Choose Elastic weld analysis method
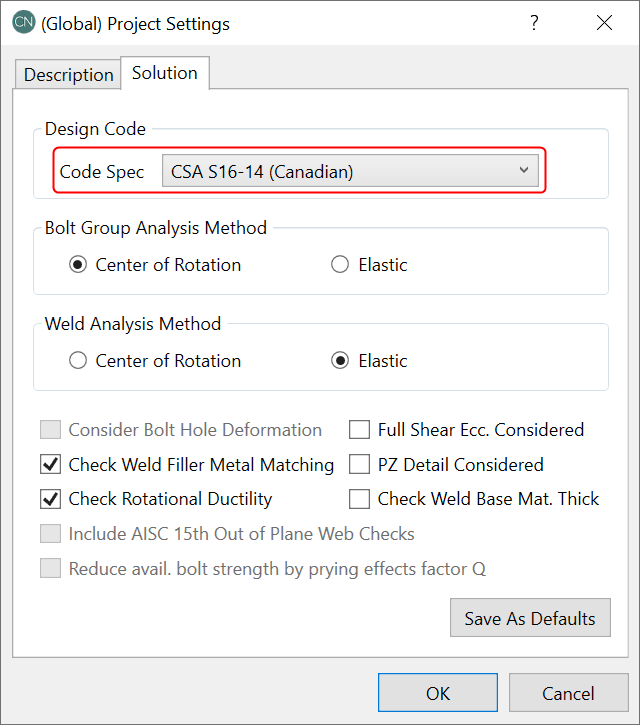The height and width of the screenshot is (725, 640). [x=340, y=361]
